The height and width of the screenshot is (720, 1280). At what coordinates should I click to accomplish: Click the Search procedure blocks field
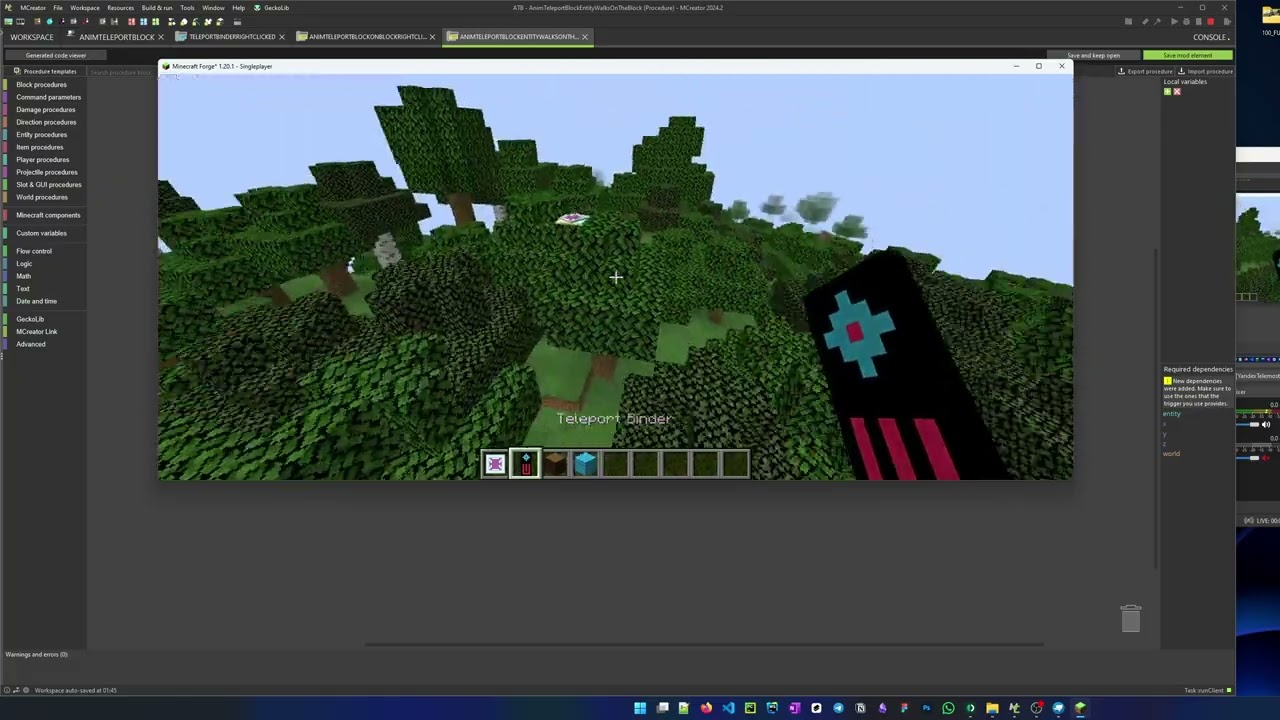pyautogui.click(x=122, y=72)
